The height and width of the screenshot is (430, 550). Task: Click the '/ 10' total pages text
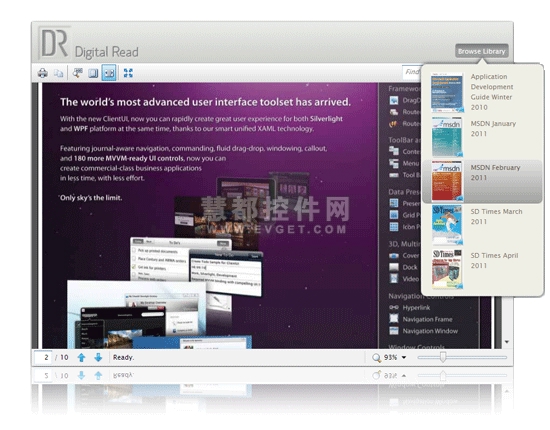coord(62,357)
